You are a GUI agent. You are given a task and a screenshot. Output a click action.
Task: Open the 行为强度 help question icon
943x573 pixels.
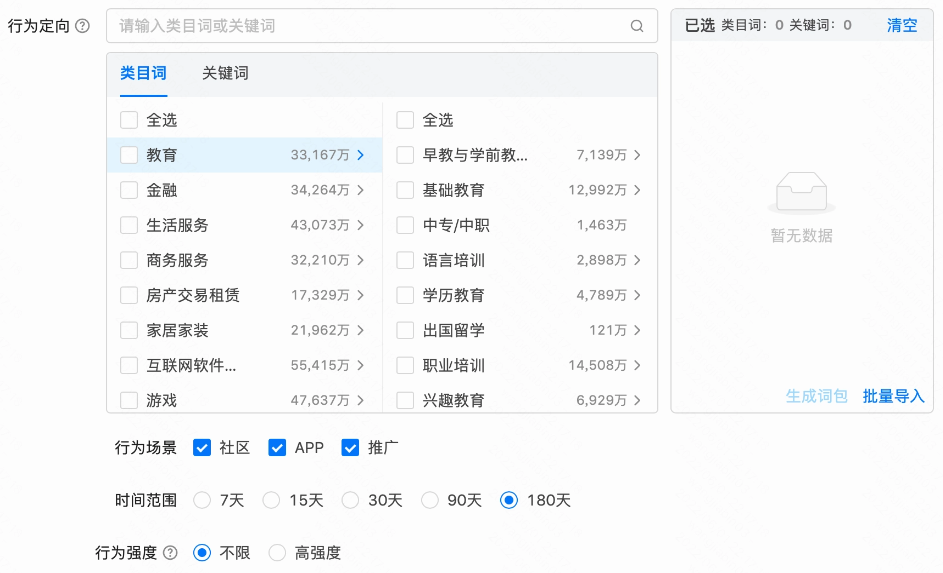coord(170,553)
